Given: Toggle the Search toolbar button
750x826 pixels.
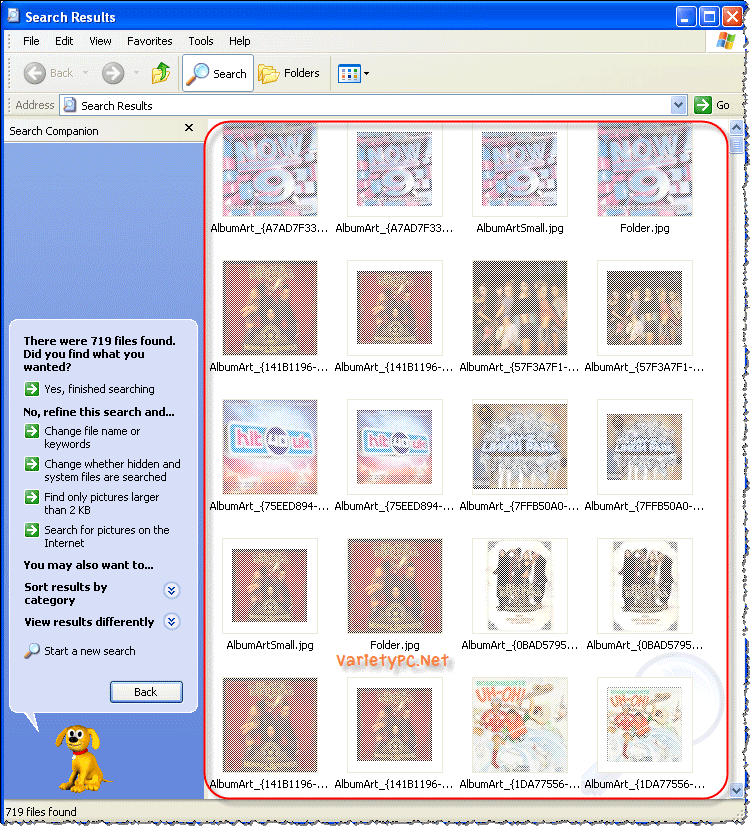Looking at the screenshot, I should click(218, 73).
